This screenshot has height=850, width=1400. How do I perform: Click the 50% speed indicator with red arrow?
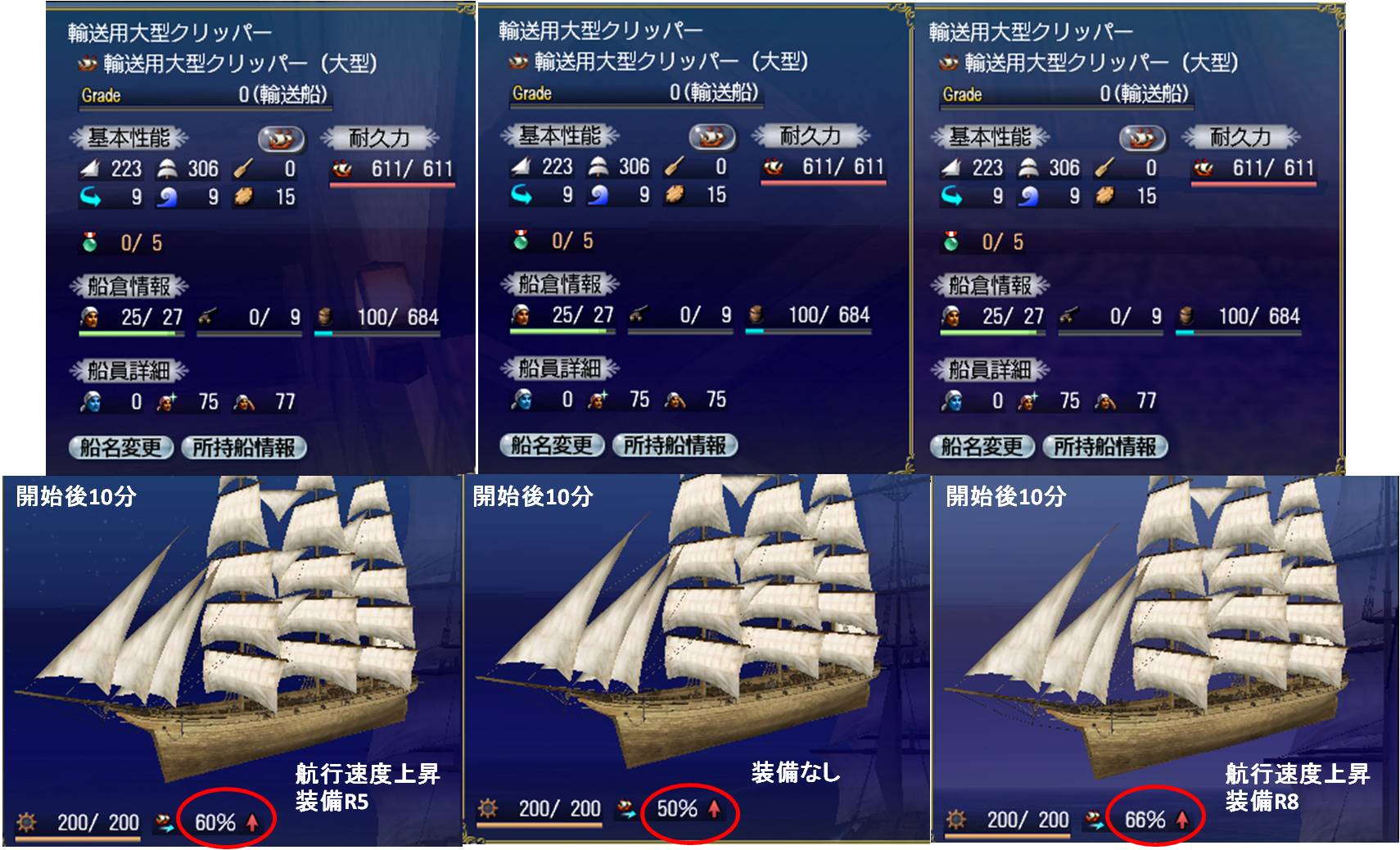689,809
